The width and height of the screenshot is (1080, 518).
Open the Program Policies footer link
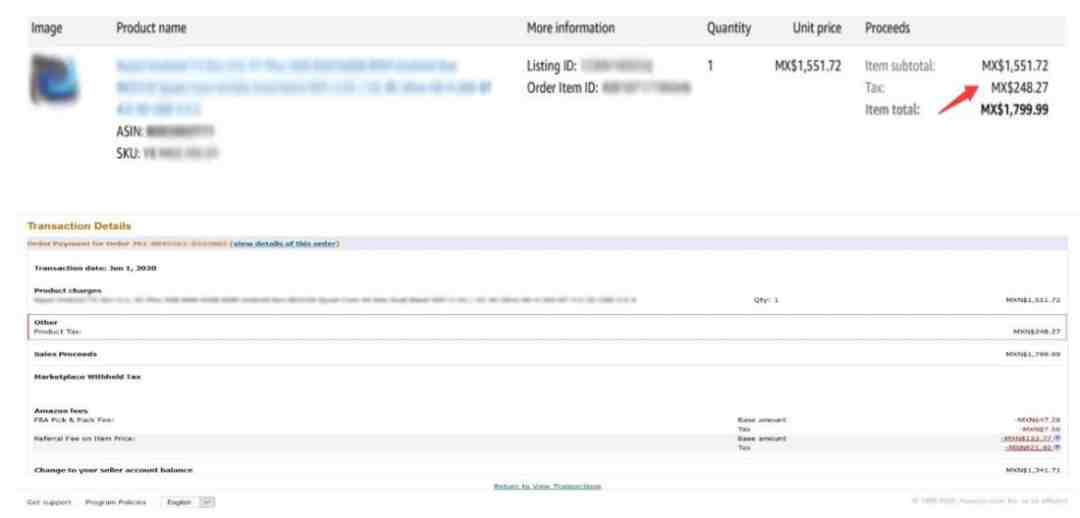coord(116,502)
